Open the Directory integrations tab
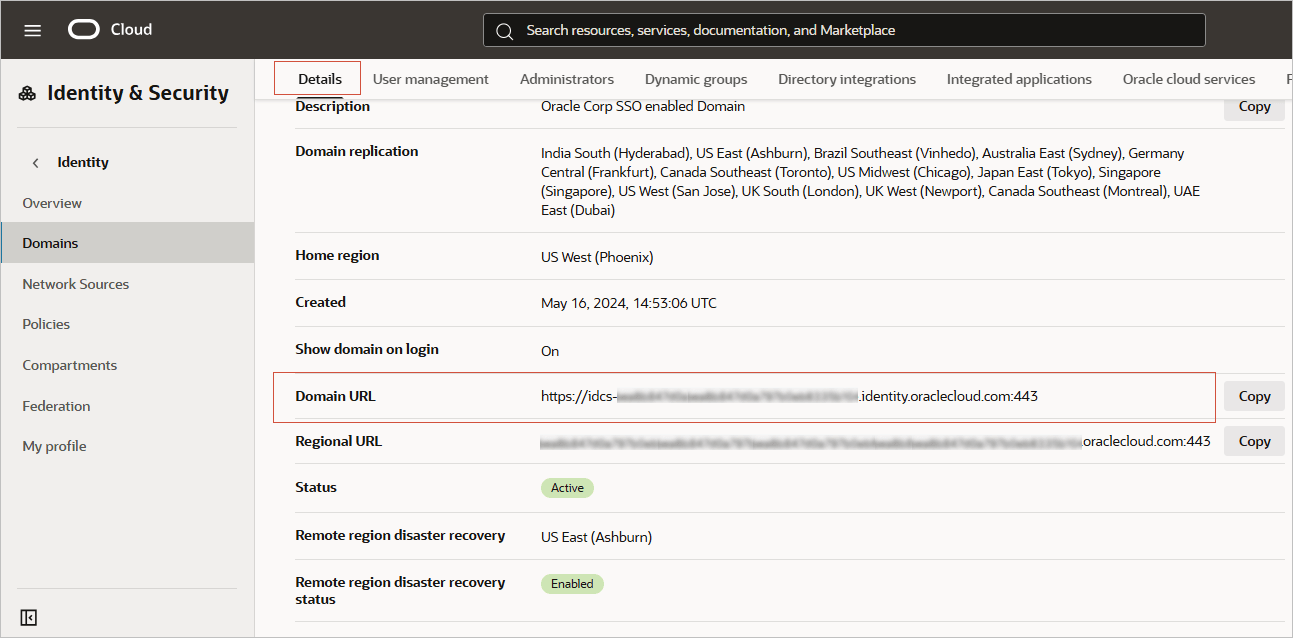 coord(846,79)
